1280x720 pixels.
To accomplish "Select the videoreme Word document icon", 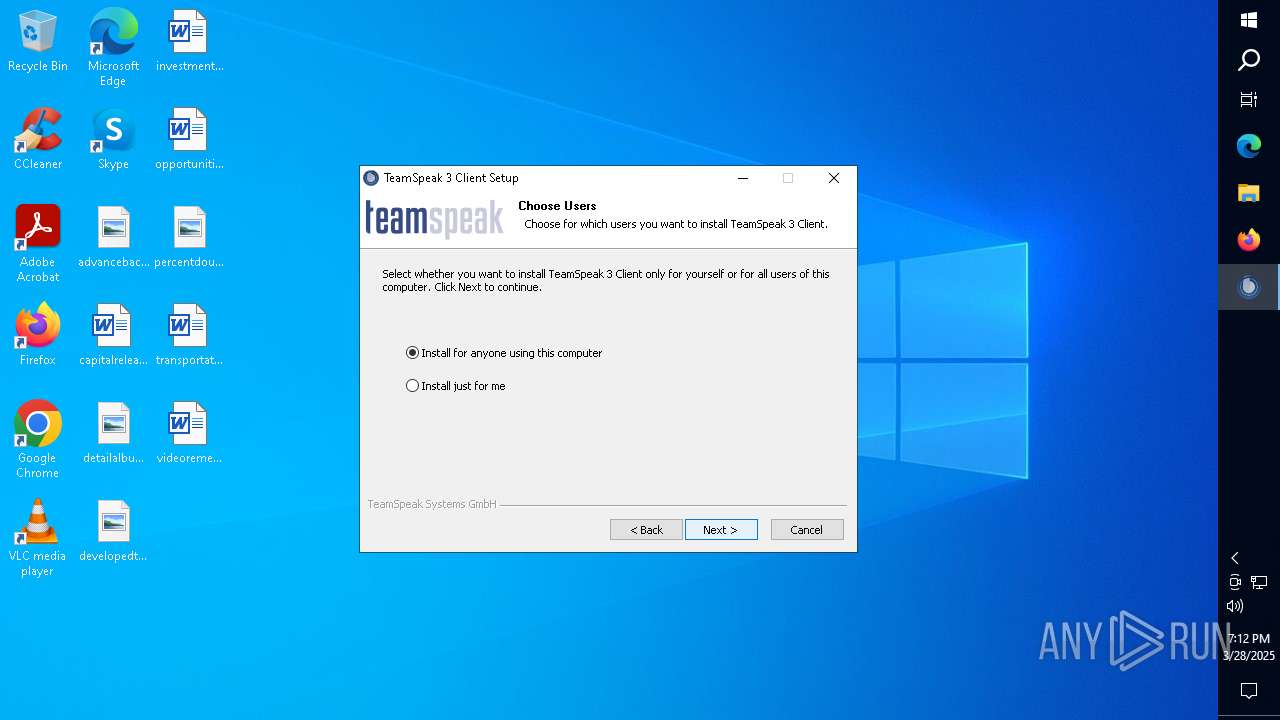I will [x=189, y=433].
